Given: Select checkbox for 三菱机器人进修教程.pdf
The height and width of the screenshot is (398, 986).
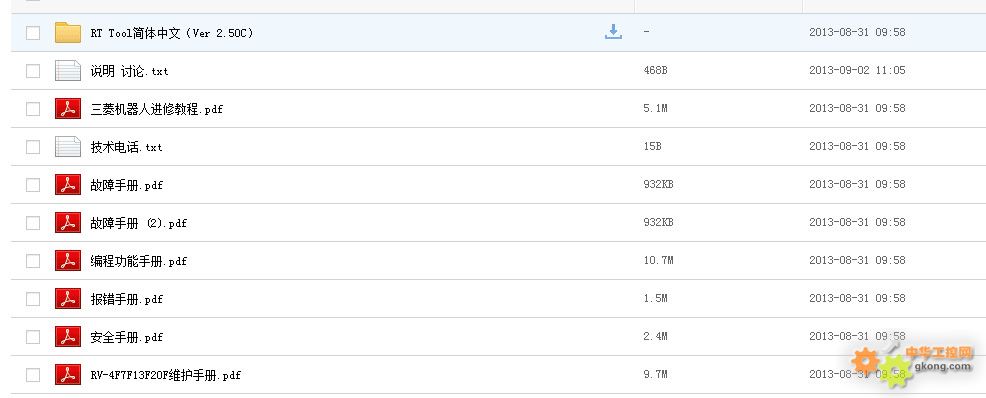Looking at the screenshot, I should [33, 109].
